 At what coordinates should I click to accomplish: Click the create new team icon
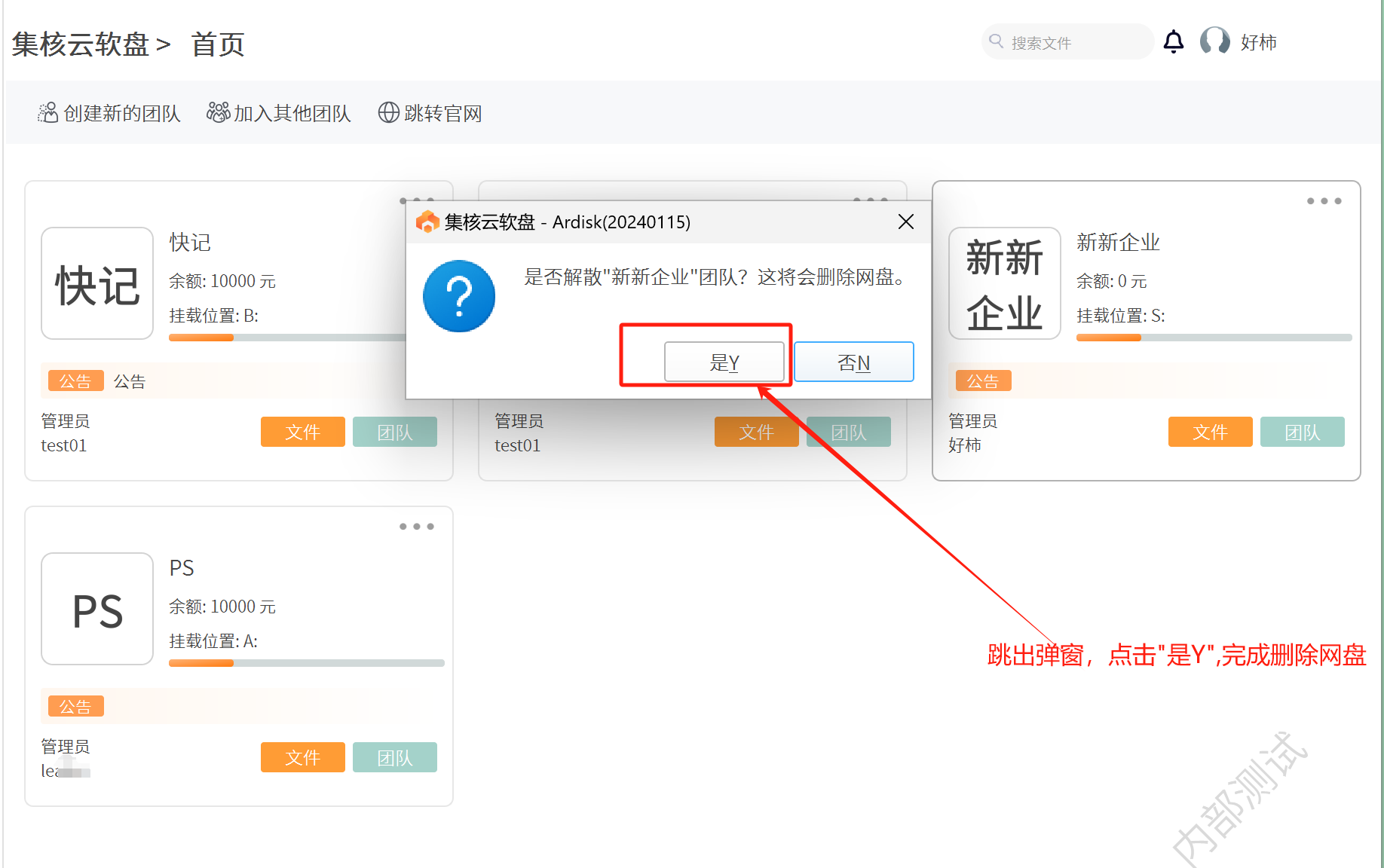pos(47,113)
